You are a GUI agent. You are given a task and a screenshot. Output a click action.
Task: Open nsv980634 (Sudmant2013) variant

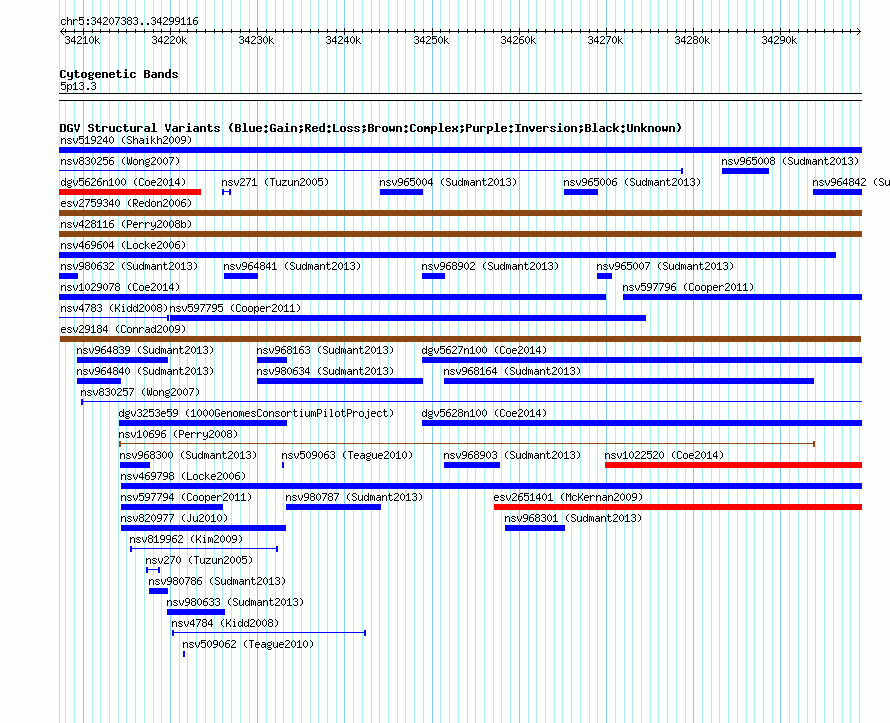(325, 371)
